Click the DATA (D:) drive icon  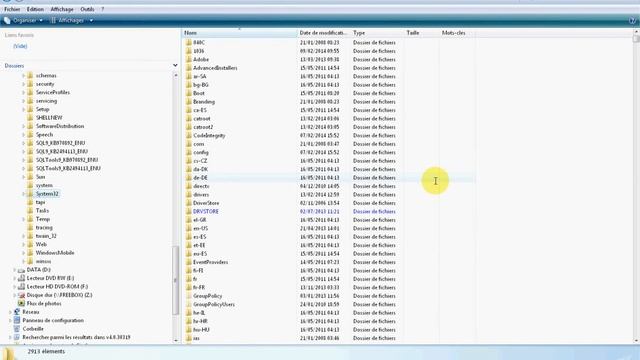click(x=21, y=270)
